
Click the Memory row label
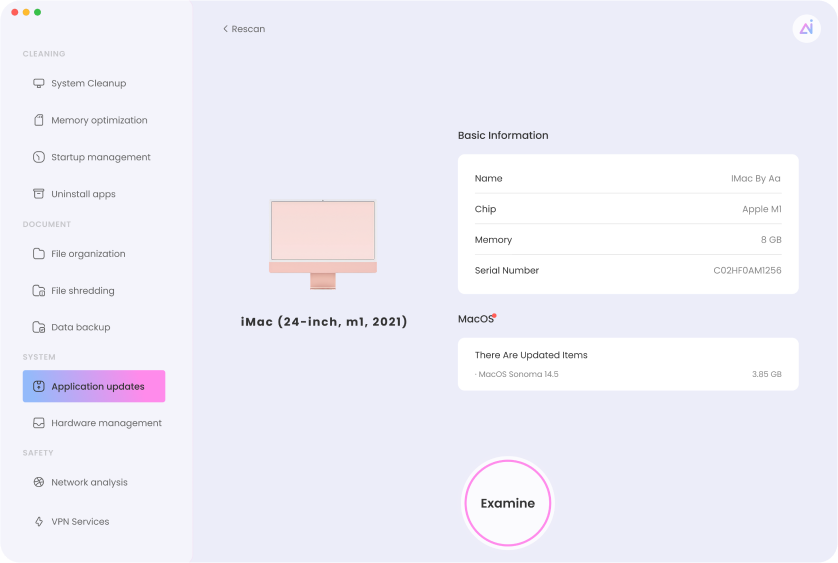pos(493,240)
